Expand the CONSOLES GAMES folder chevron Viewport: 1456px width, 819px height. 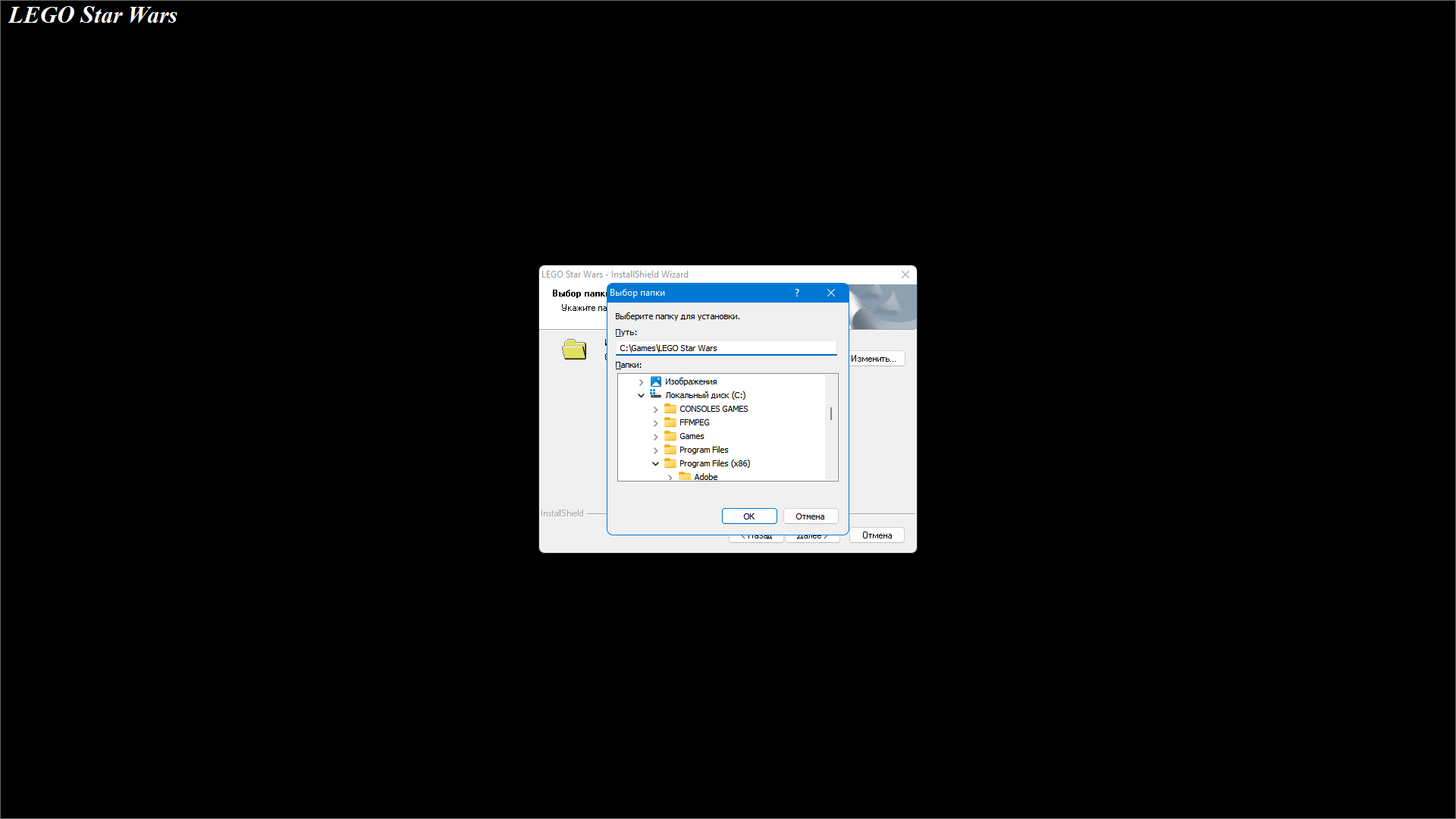(656, 409)
